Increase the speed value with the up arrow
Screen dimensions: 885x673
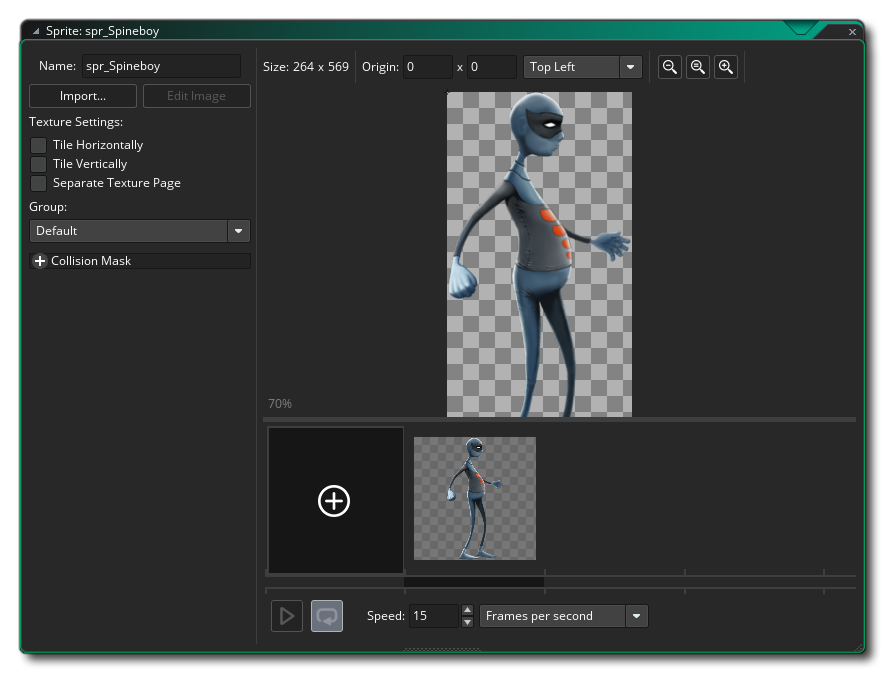tap(467, 610)
